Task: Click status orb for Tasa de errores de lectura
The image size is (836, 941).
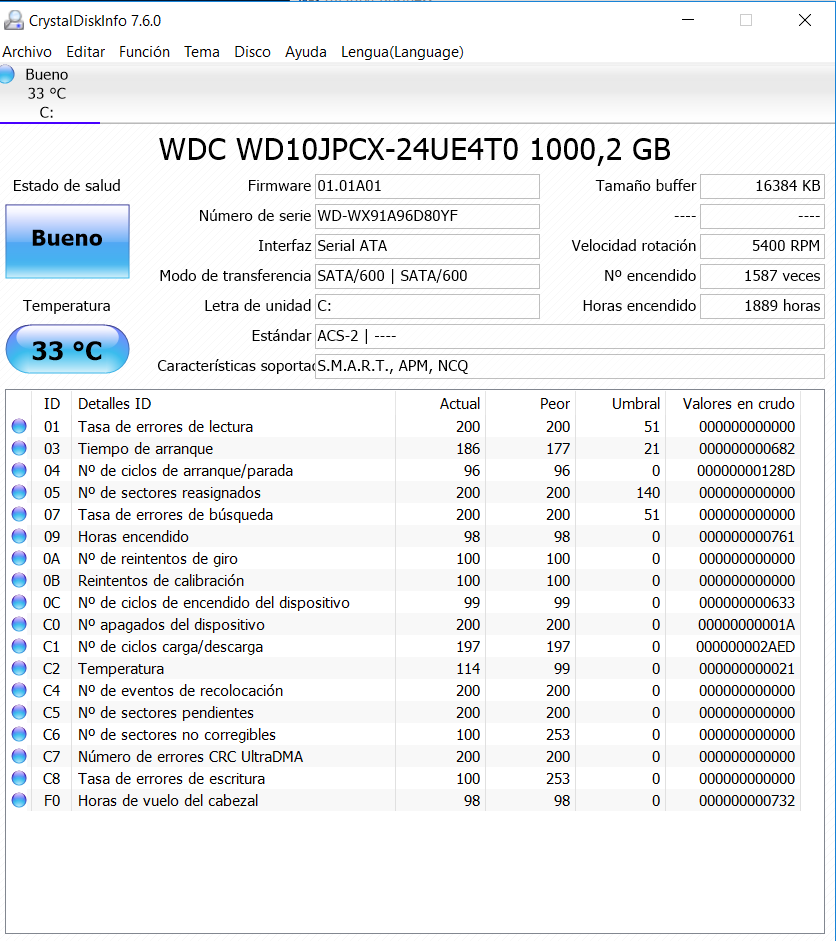Action: (19, 426)
